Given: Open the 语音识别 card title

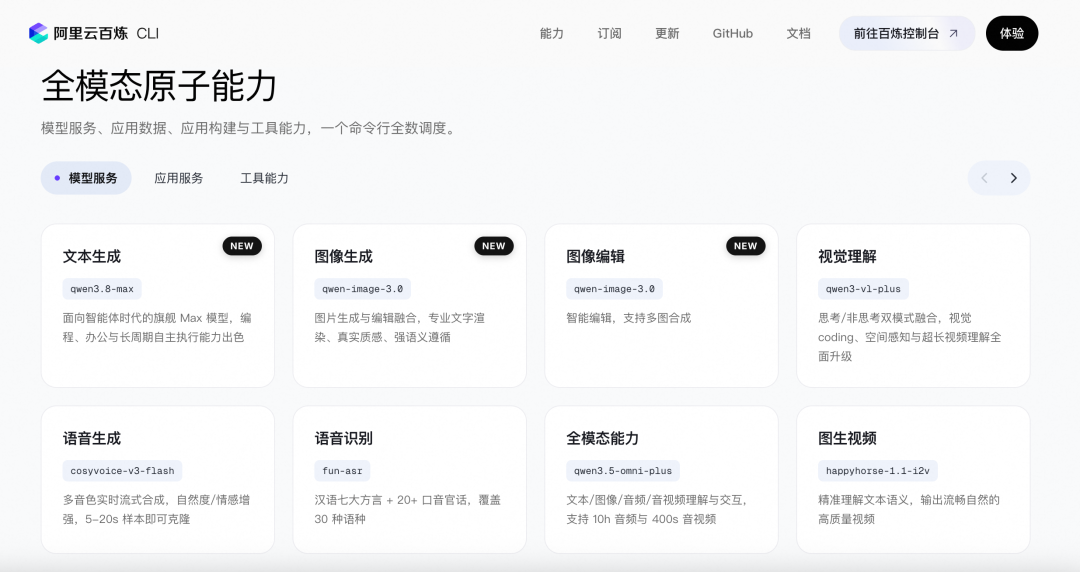Looking at the screenshot, I should click(344, 438).
